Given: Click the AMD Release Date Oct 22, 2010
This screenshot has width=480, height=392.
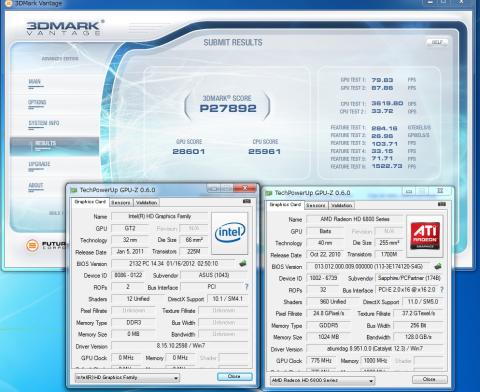Looking at the screenshot, I should pyautogui.click(x=325, y=254).
